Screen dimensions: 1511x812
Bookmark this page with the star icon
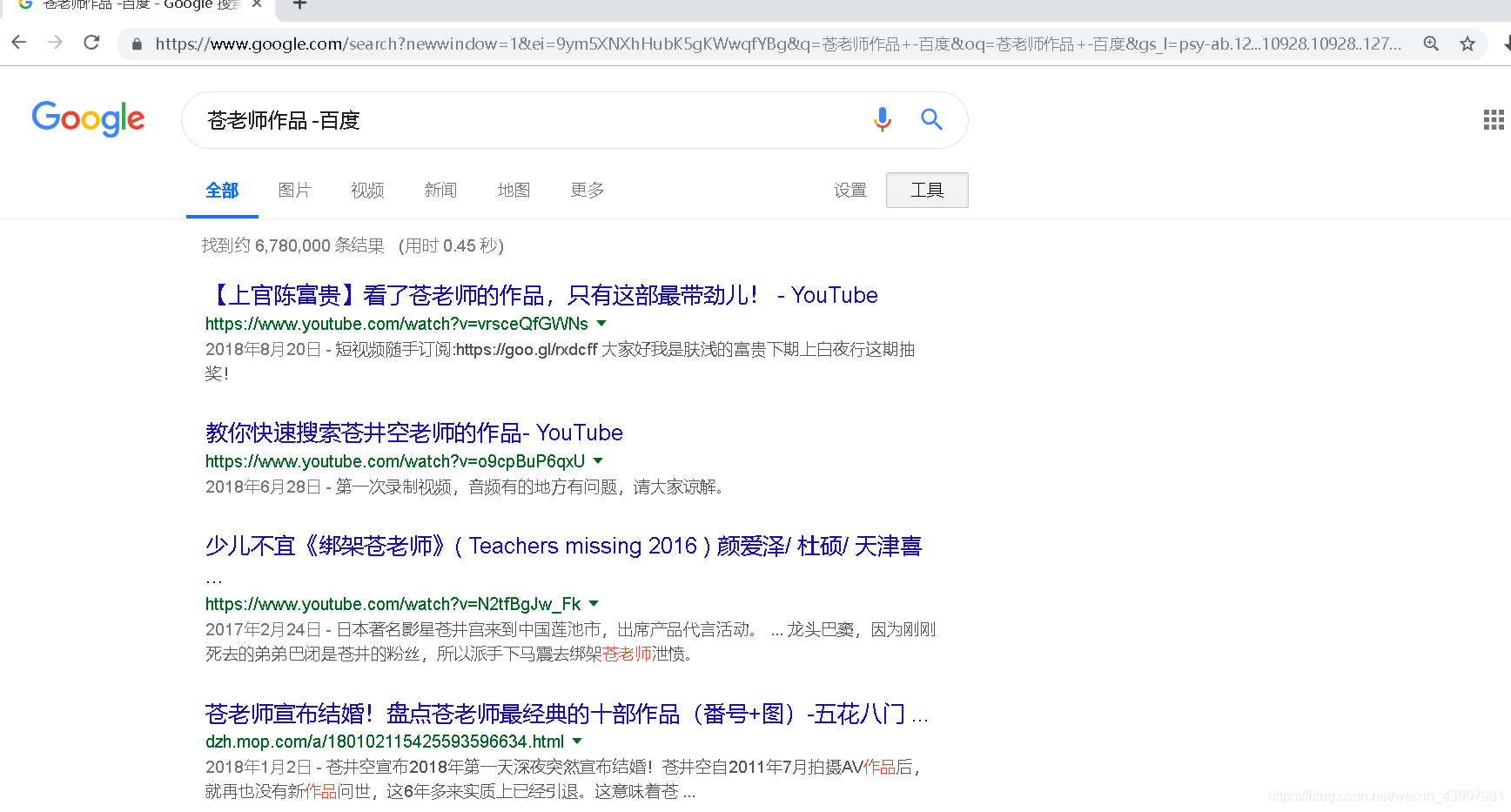[1467, 44]
